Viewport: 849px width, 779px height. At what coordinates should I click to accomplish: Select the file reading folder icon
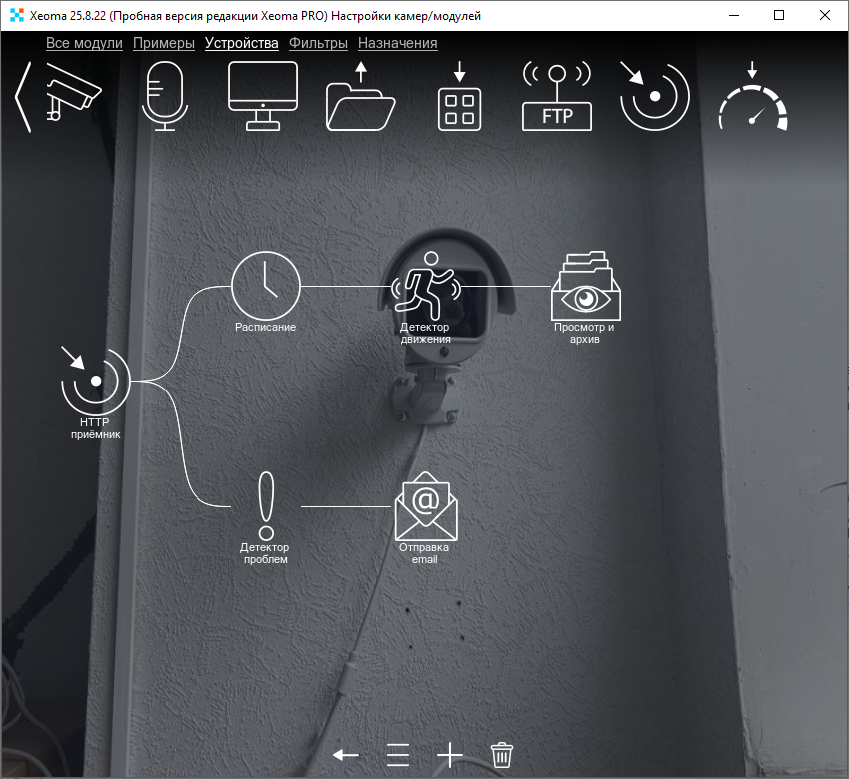[361, 100]
